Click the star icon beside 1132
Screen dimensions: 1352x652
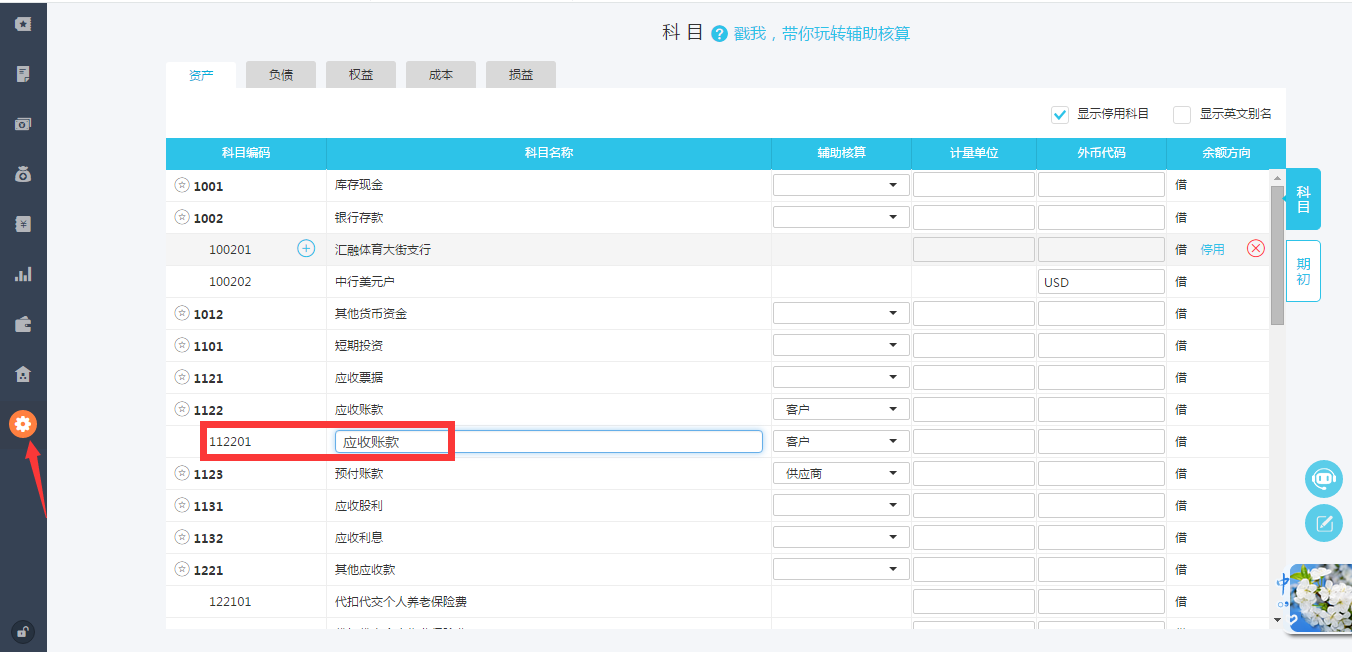point(182,537)
